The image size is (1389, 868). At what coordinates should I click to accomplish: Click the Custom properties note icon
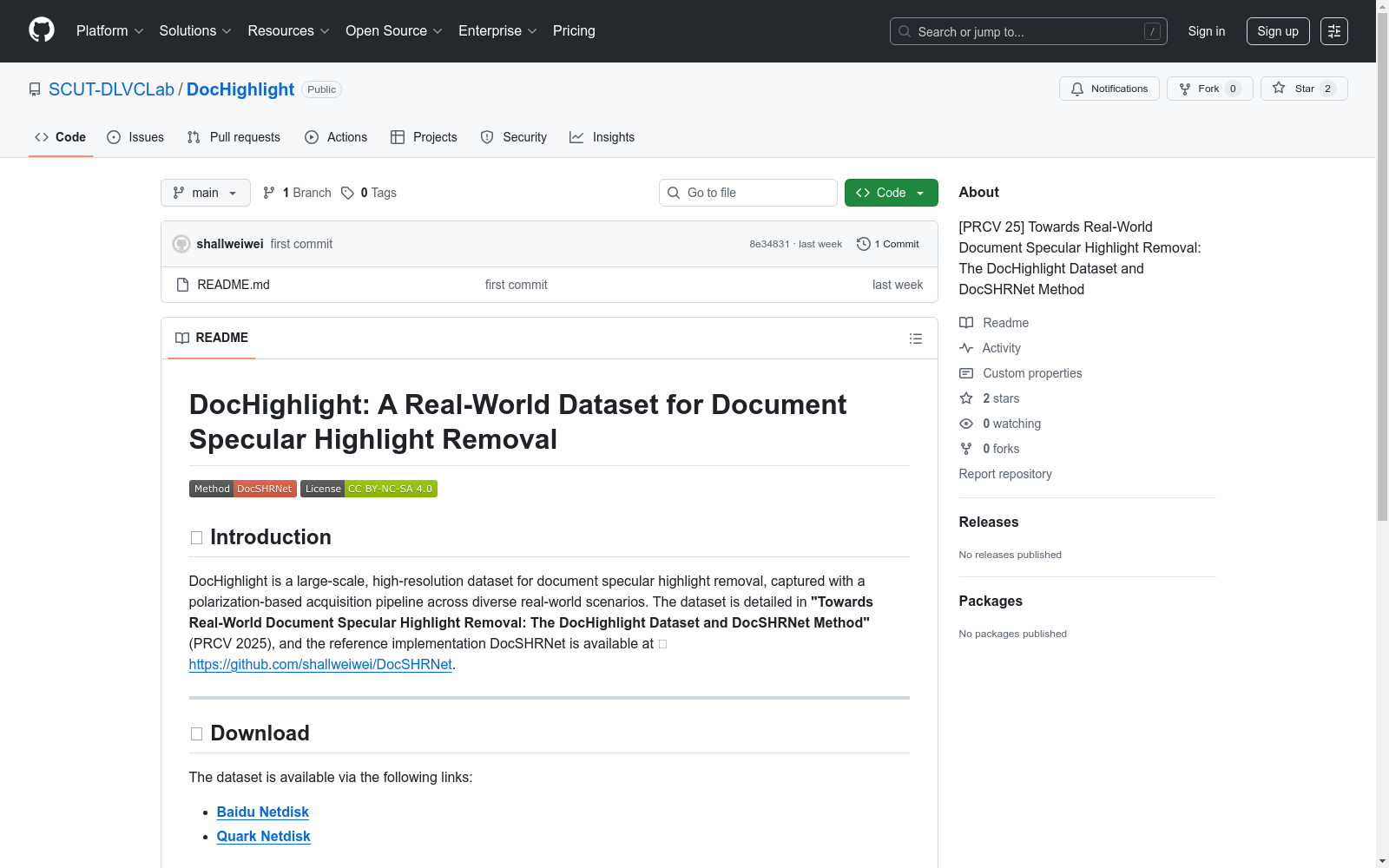(x=966, y=373)
